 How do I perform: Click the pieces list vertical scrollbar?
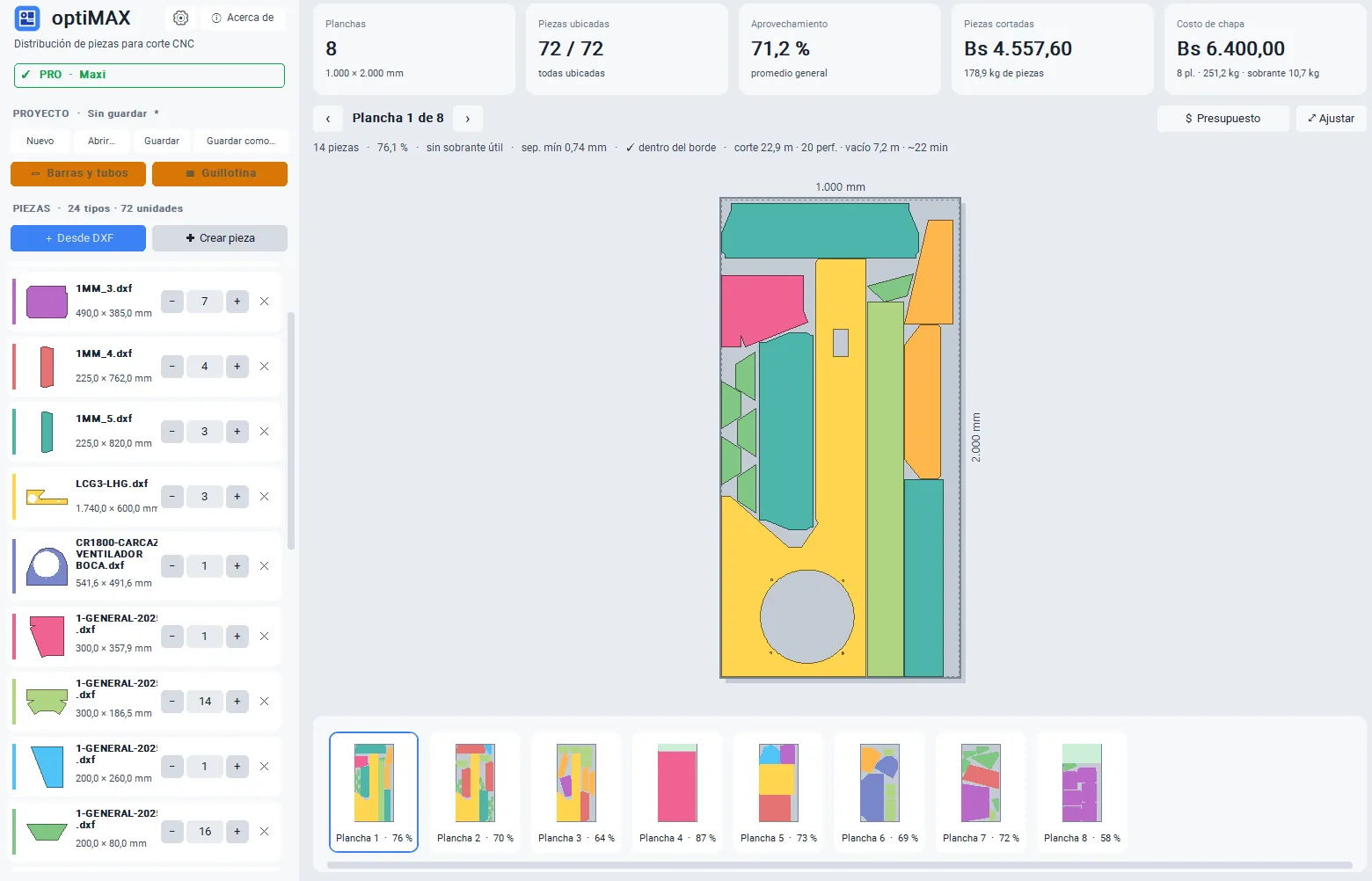(x=291, y=431)
